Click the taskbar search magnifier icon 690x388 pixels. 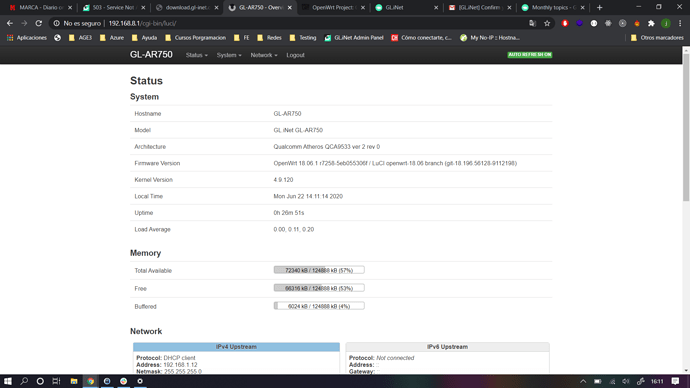(x=24, y=381)
